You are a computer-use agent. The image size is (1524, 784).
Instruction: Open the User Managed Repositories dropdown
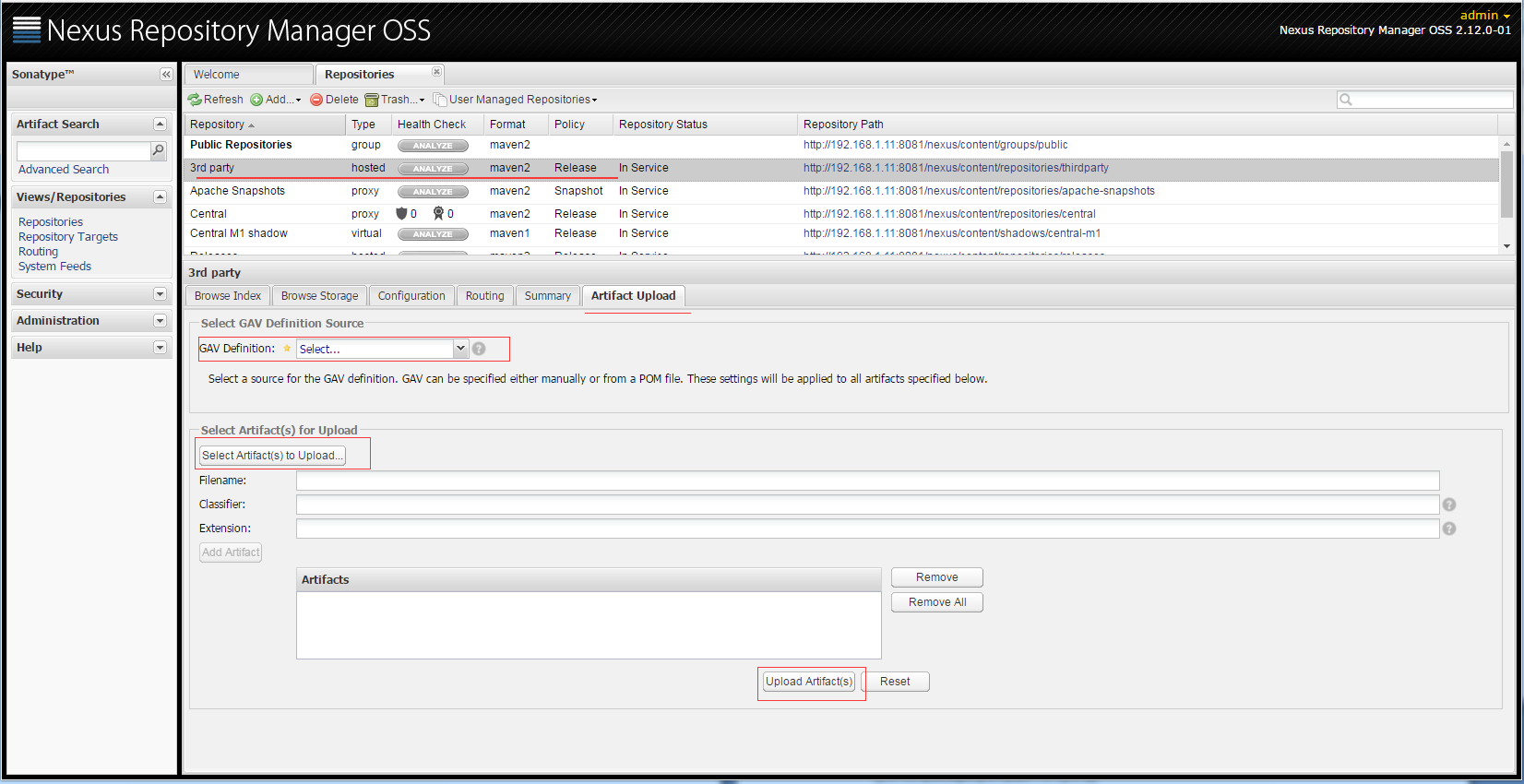coord(515,100)
